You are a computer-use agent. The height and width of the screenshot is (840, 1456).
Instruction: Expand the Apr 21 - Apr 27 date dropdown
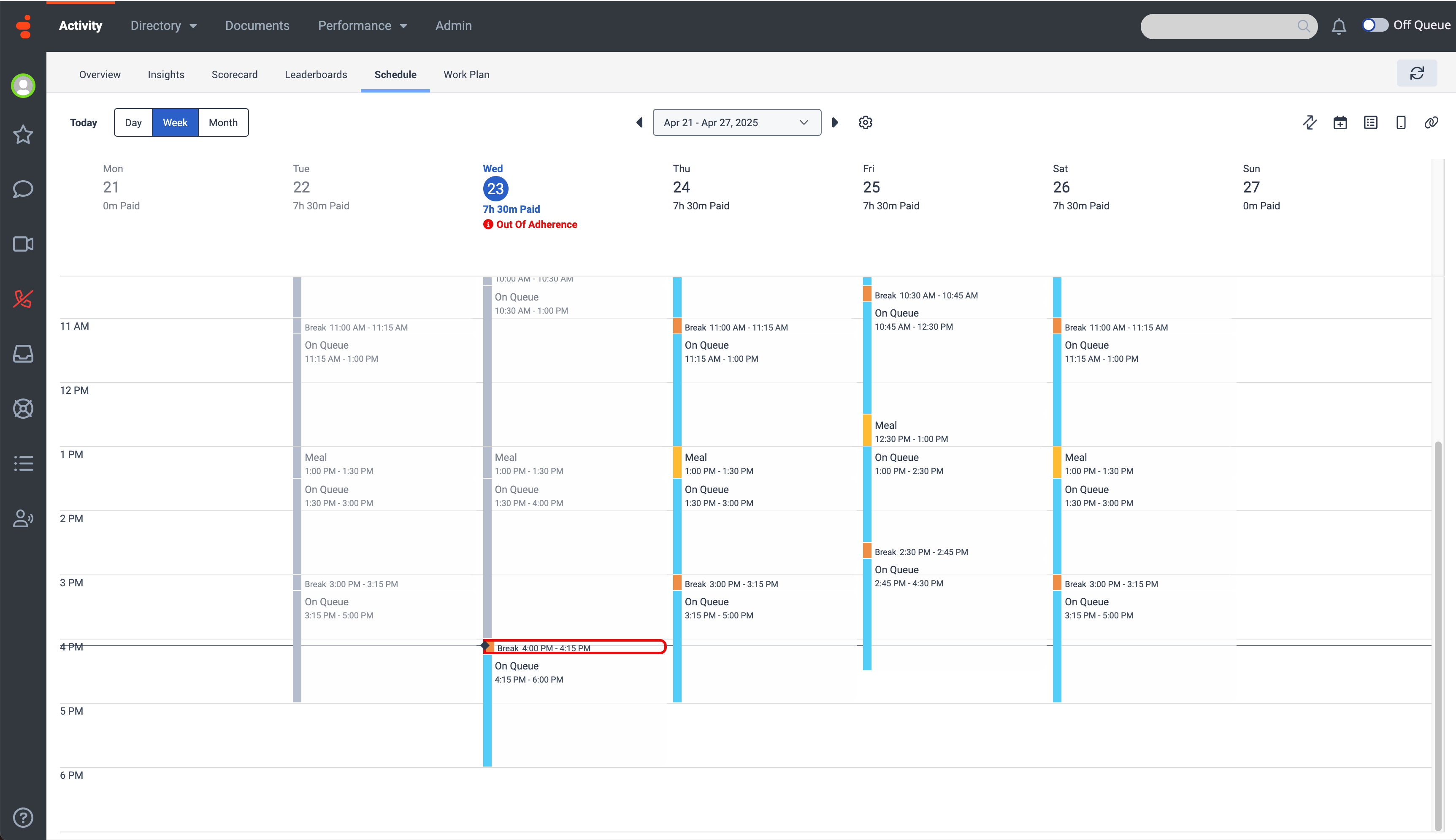coord(736,122)
